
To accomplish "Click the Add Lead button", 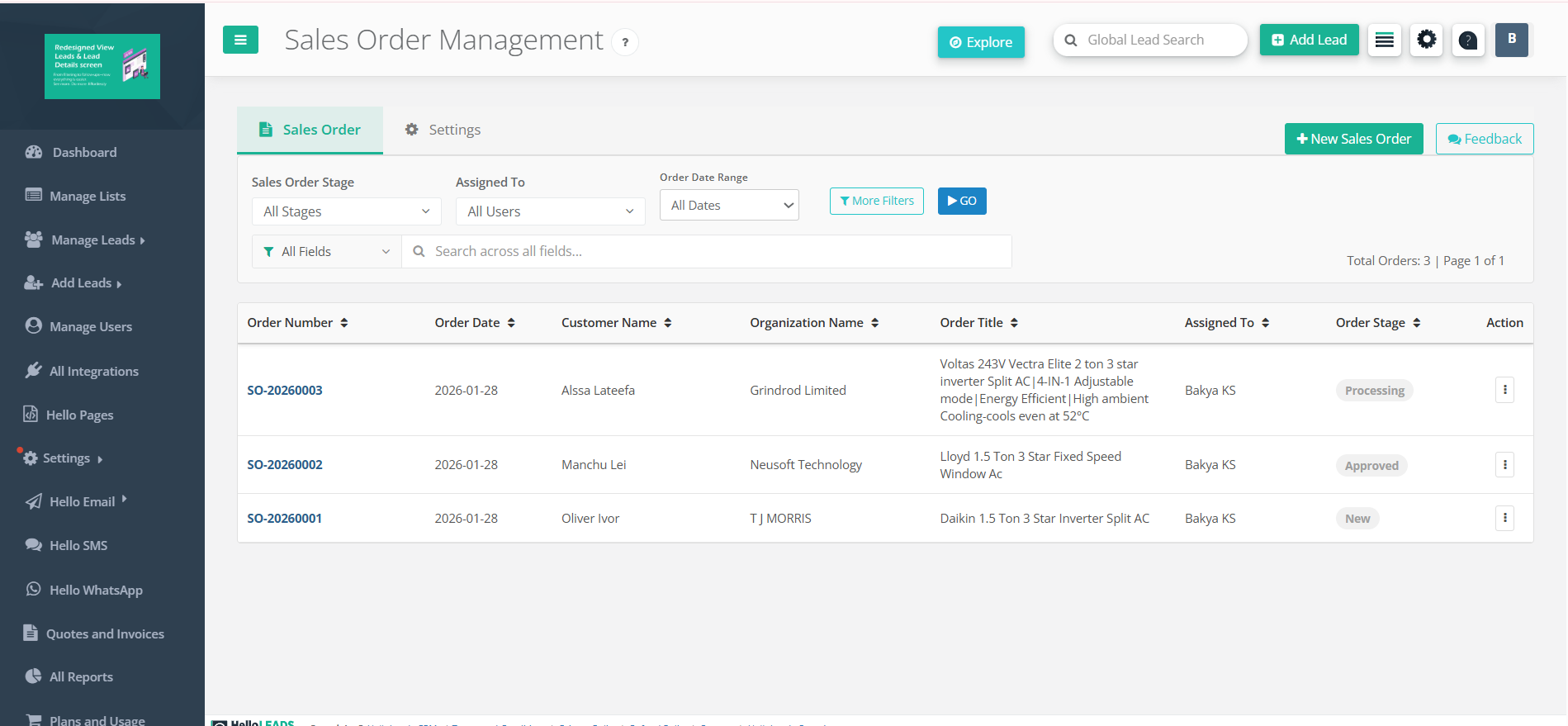I will pyautogui.click(x=1309, y=40).
